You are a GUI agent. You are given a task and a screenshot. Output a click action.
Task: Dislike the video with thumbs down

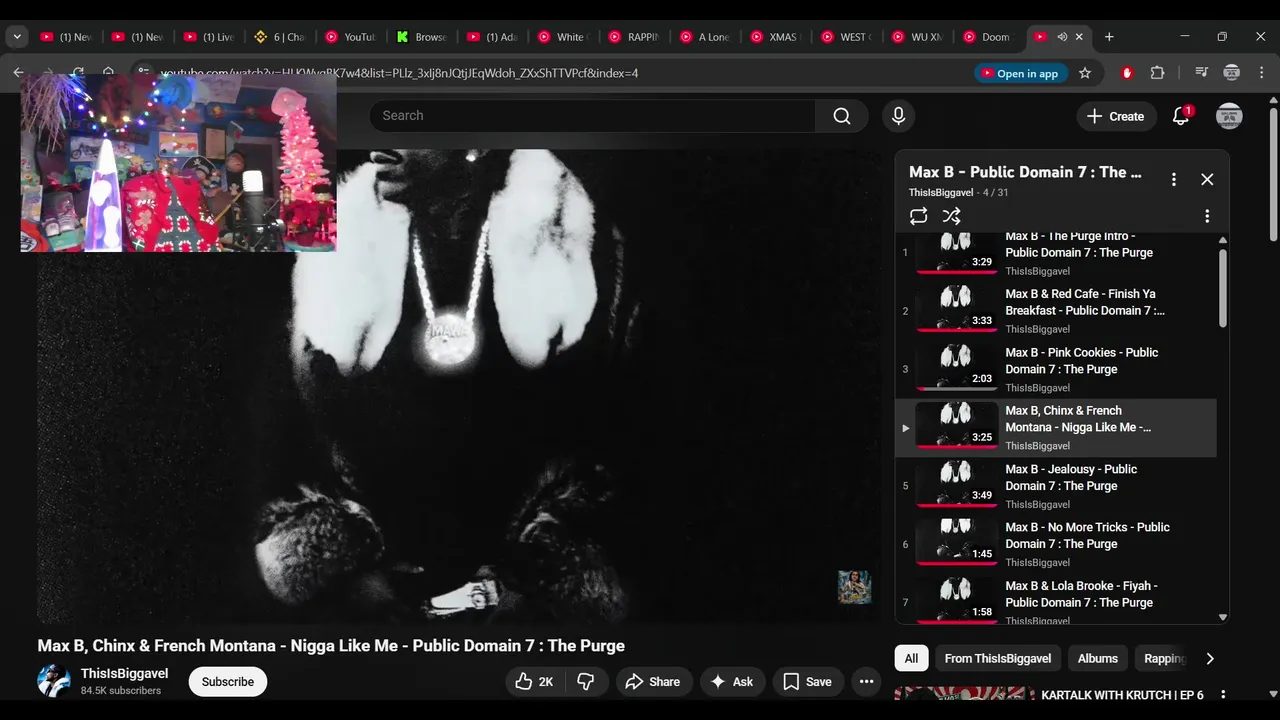pos(587,682)
